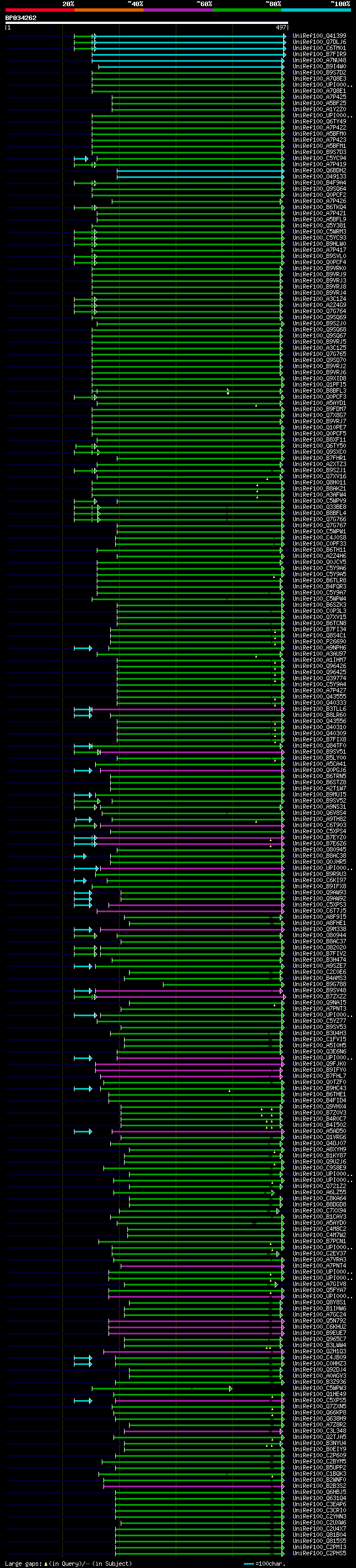This screenshot has height=1568, width=356.
Task: Open hit UniRef100_B9S7D2
Action: tap(319, 72)
